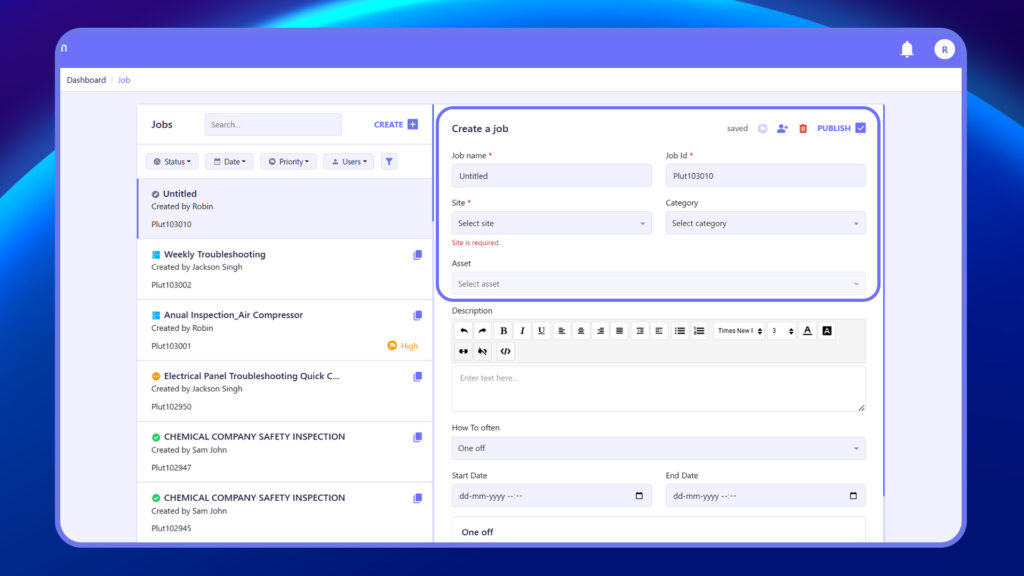Click the CREATE button
Screen dimensions: 1024x576
[396, 124]
